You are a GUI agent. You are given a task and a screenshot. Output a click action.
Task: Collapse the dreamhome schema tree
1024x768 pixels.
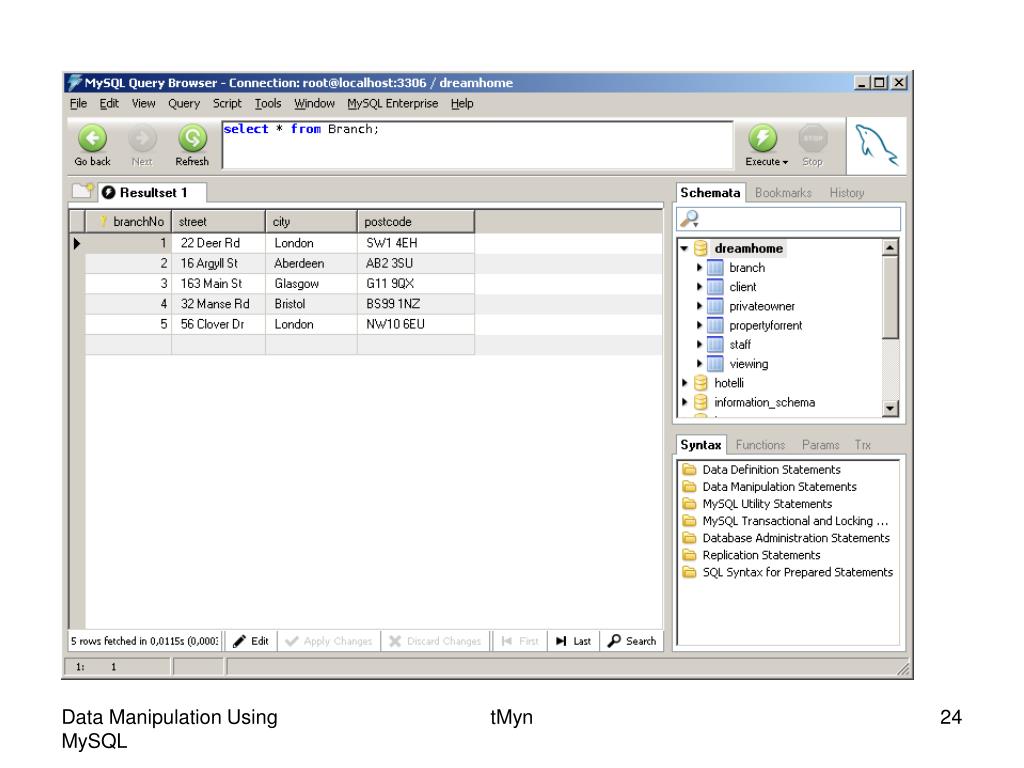click(684, 248)
